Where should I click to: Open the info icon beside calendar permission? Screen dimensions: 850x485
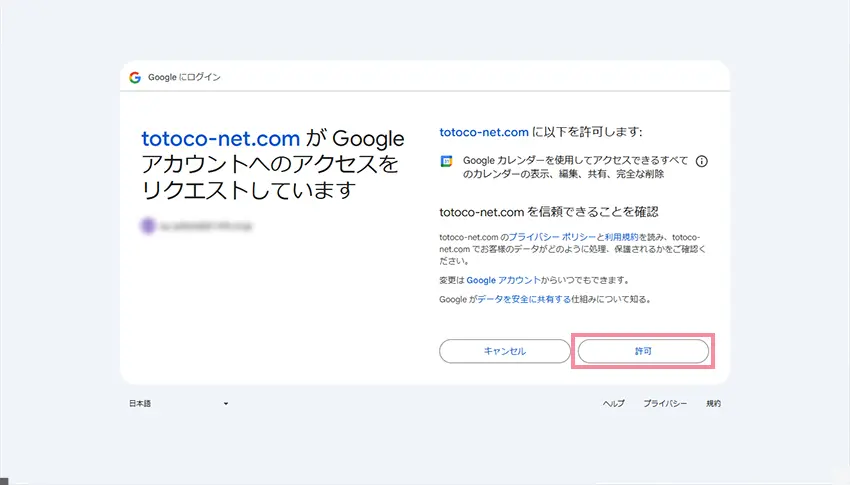(701, 161)
